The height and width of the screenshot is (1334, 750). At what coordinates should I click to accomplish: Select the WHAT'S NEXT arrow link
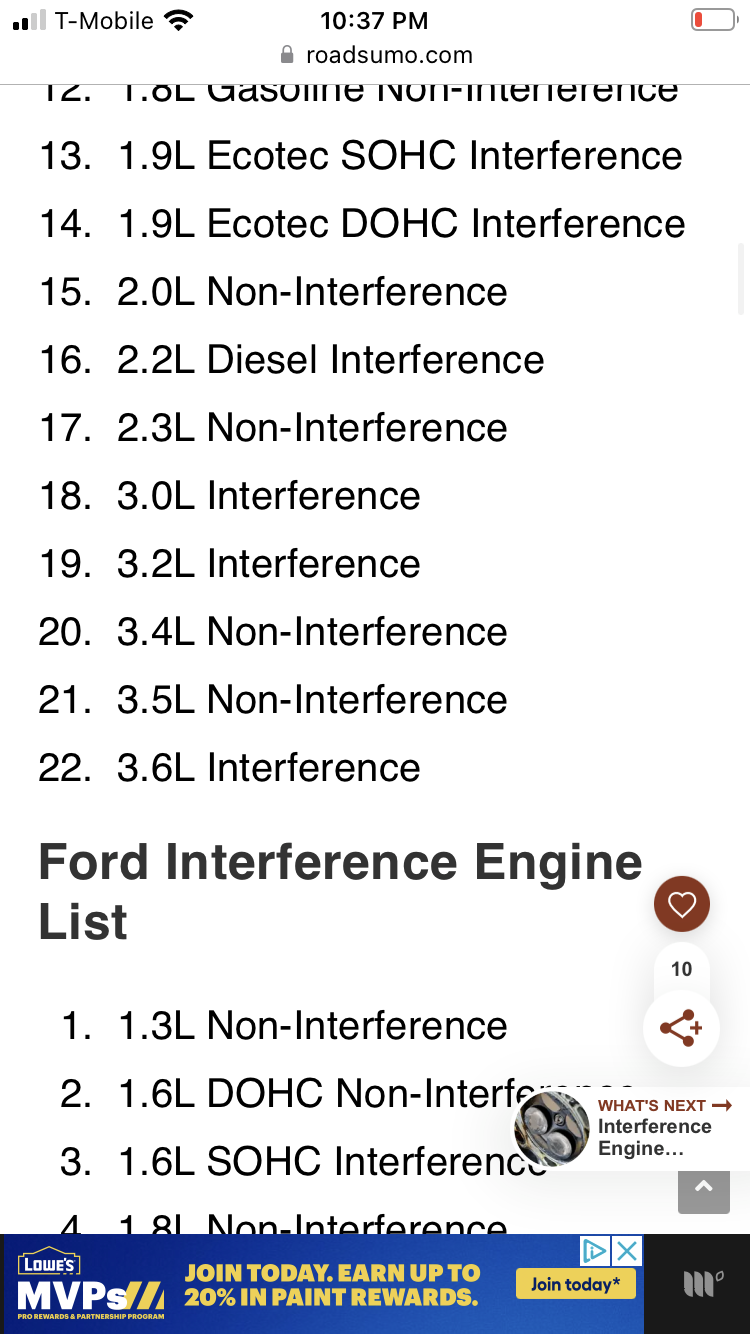tap(664, 1104)
